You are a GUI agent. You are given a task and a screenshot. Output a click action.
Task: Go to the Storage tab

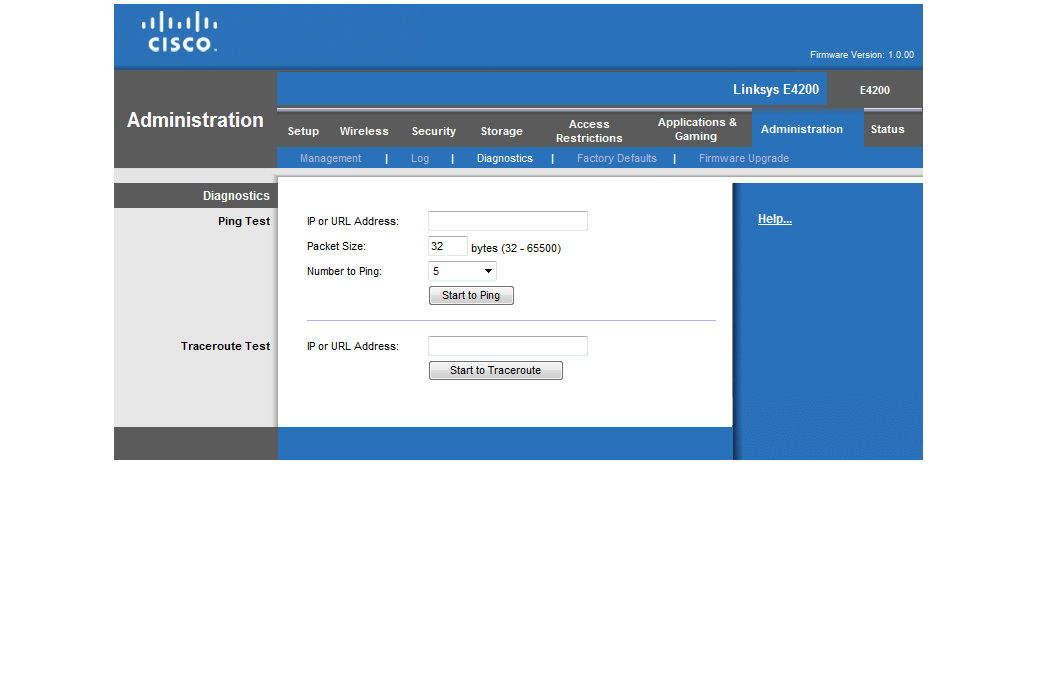coord(501,131)
